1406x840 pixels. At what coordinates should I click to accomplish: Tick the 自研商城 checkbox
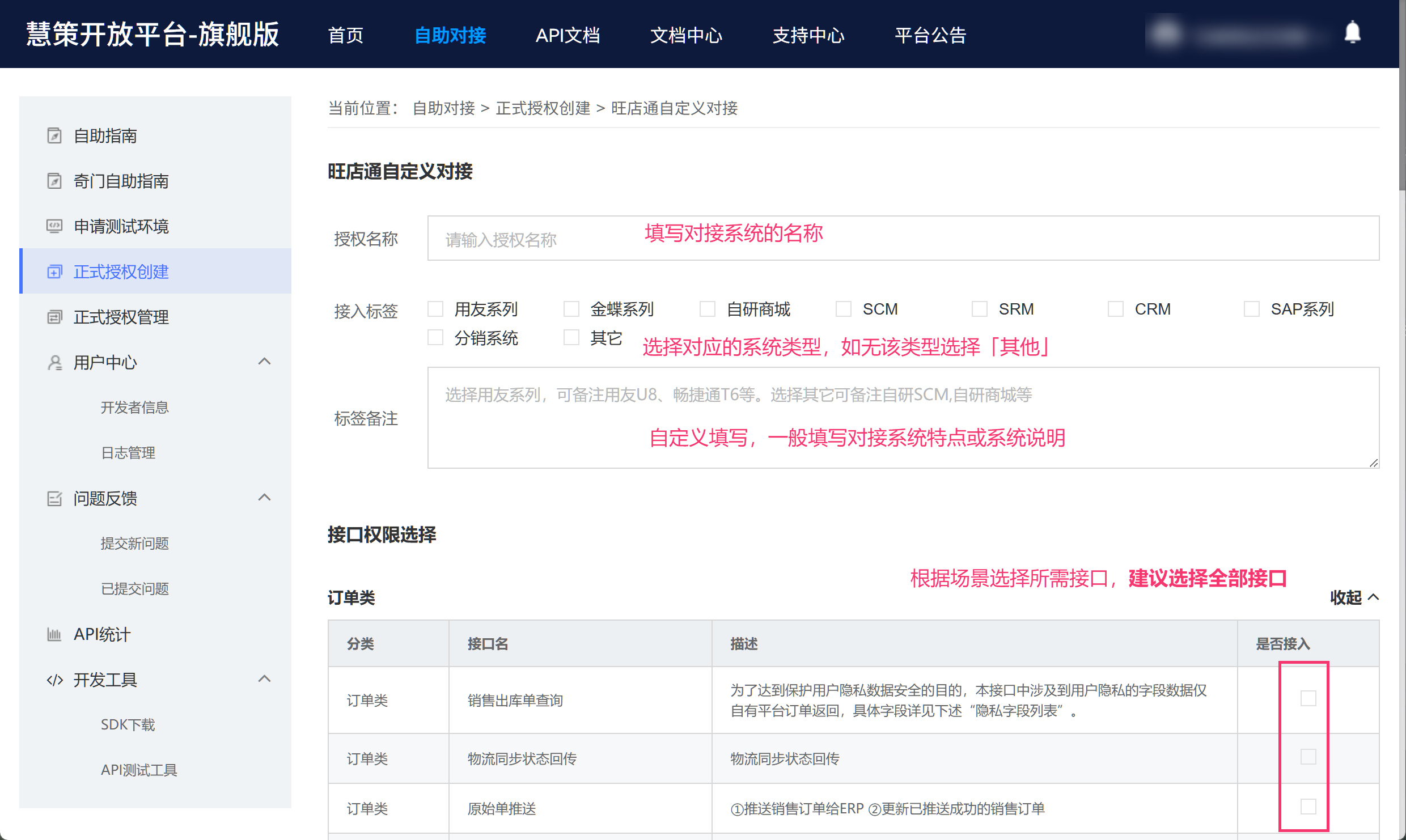[x=708, y=309]
